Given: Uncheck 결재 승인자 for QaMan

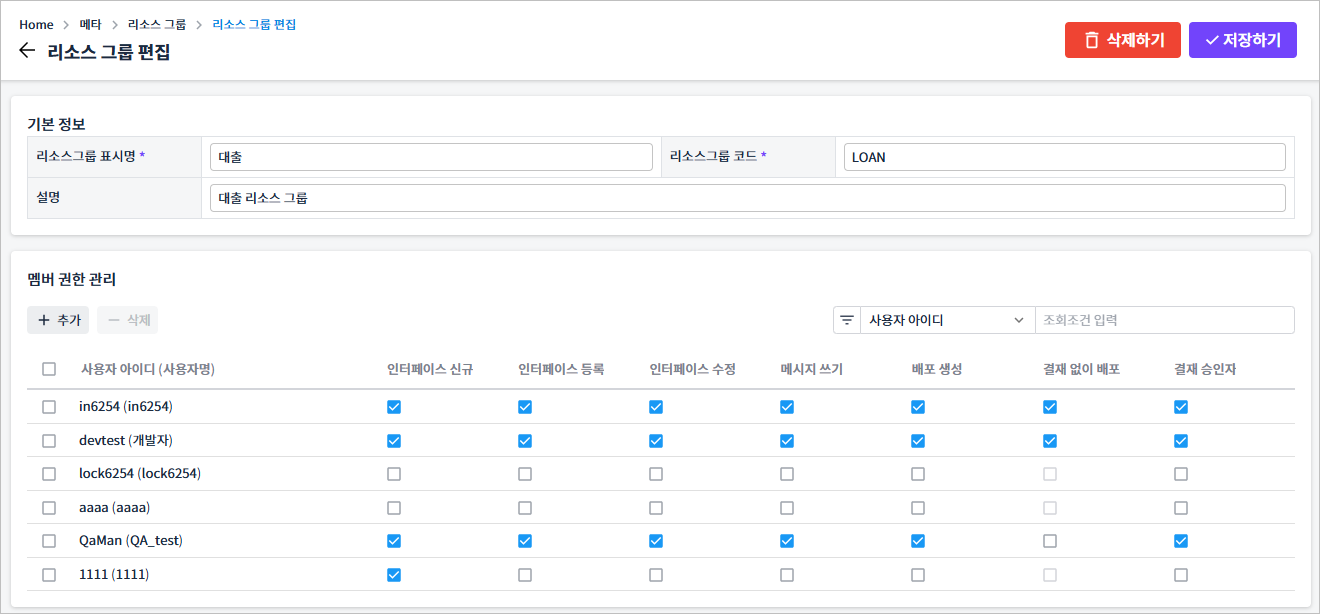Looking at the screenshot, I should 1181,541.
